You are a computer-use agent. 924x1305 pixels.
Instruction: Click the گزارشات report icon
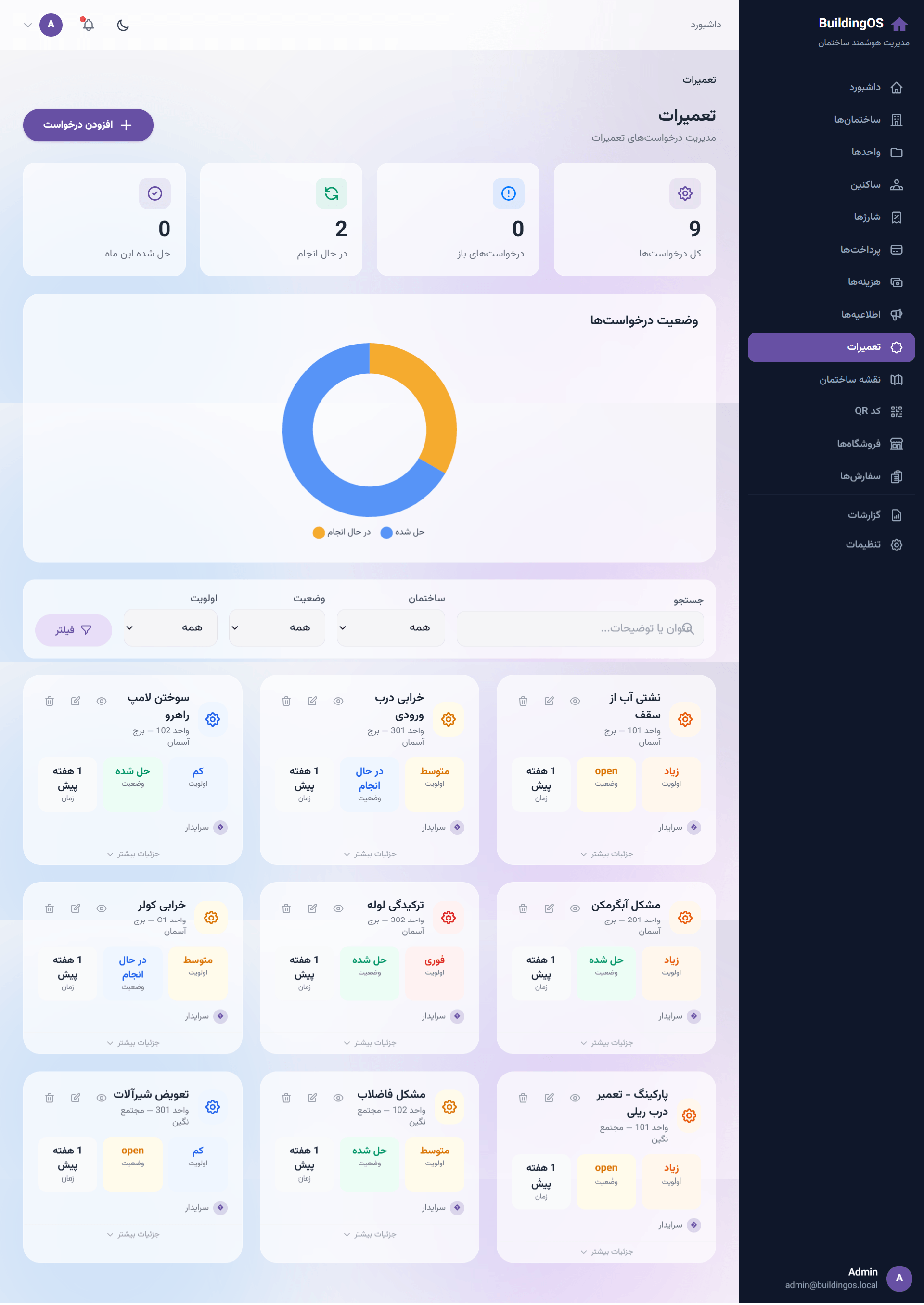tap(896, 515)
